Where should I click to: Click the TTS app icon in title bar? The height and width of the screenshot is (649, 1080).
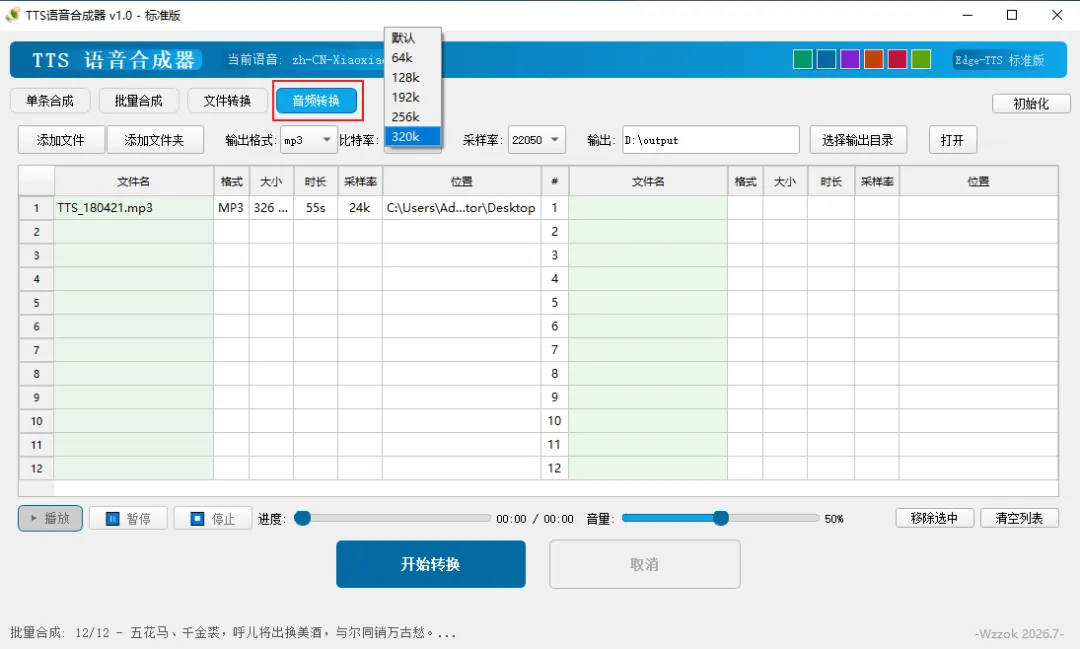12,14
